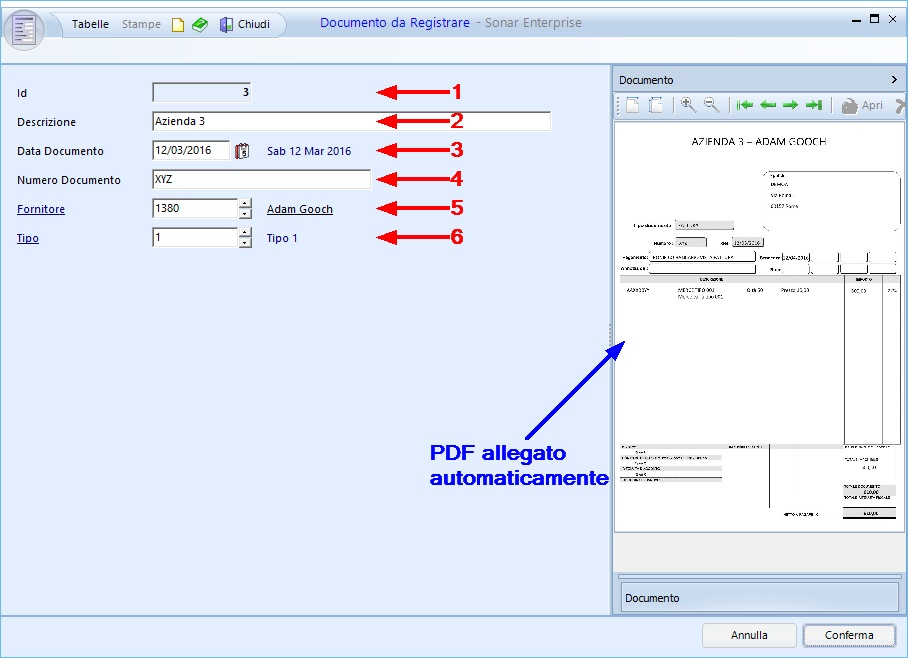
Task: Click Chiudi to close the form
Action: pos(245,24)
